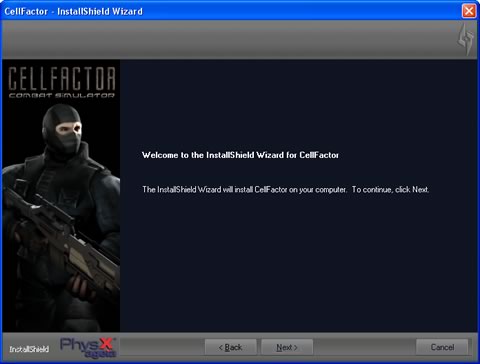Image resolution: width=480 pixels, height=364 pixels.
Task: Click the emblem logo in the header banner
Action: pyautogui.click(x=465, y=39)
